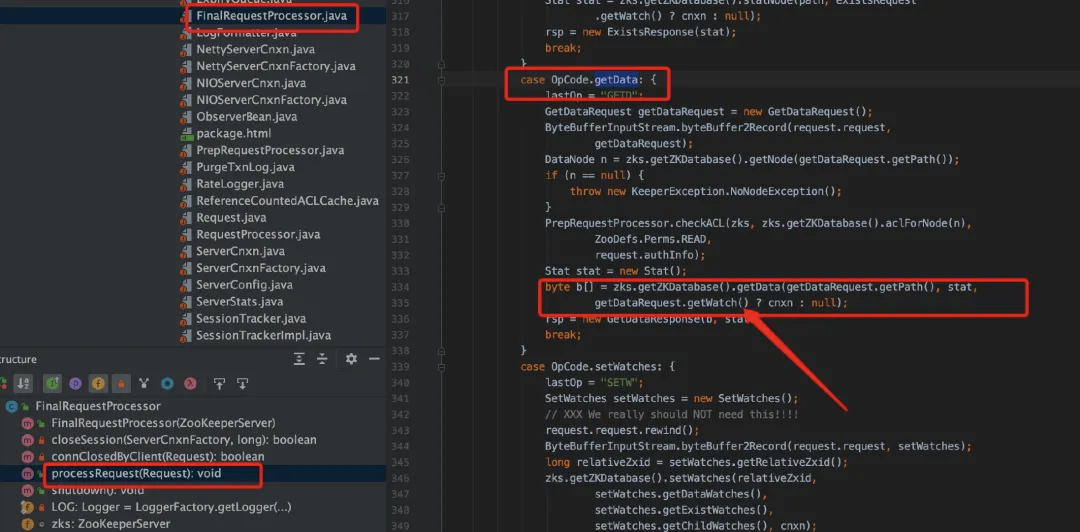This screenshot has width=1080, height=532.
Task: Click 'throw new KeeperException.NoNodeException();' line
Action: [x=706, y=191]
